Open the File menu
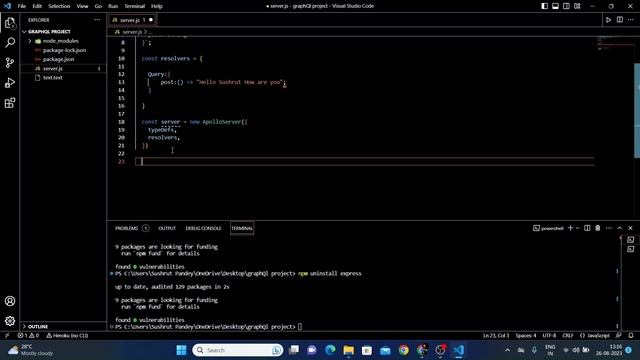Viewport: 640px width, 360px height. (22, 6)
